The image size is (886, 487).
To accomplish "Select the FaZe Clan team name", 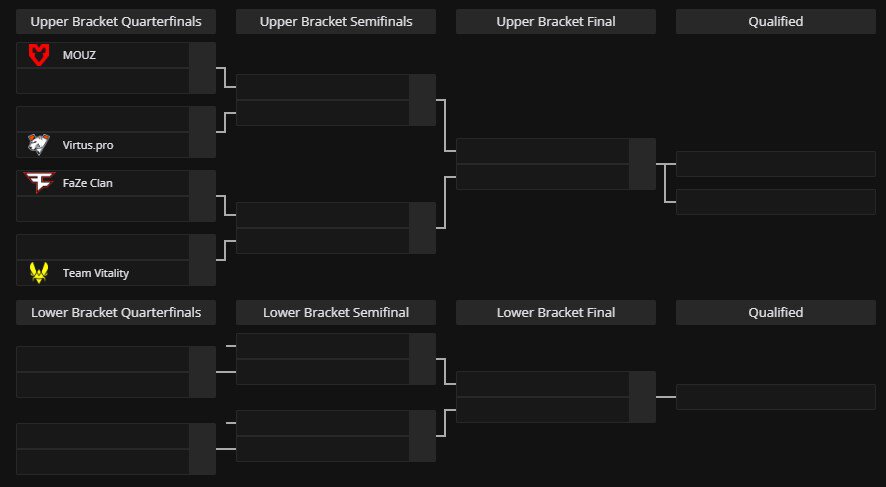I will click(88, 183).
